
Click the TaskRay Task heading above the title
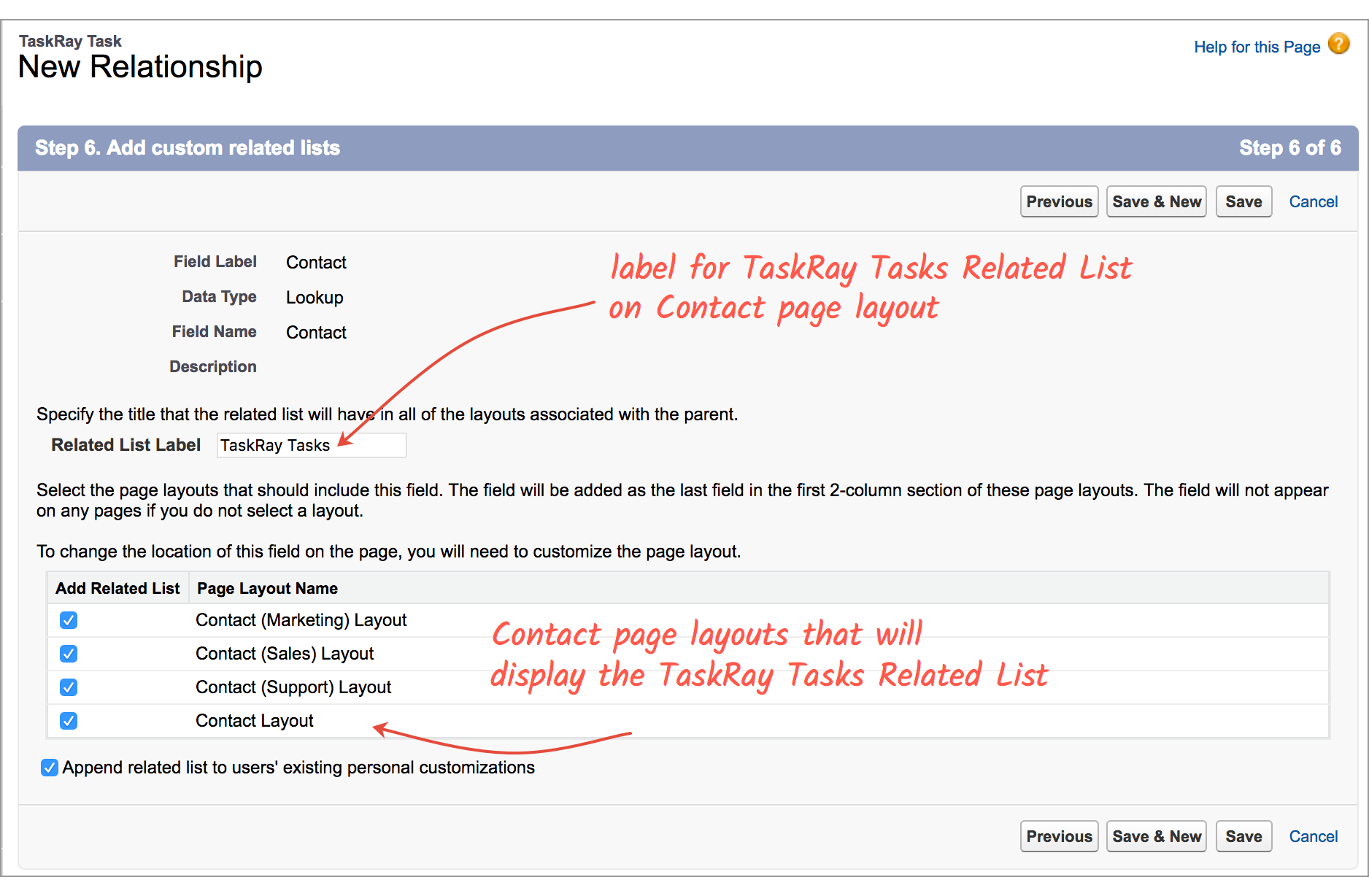[x=70, y=42]
